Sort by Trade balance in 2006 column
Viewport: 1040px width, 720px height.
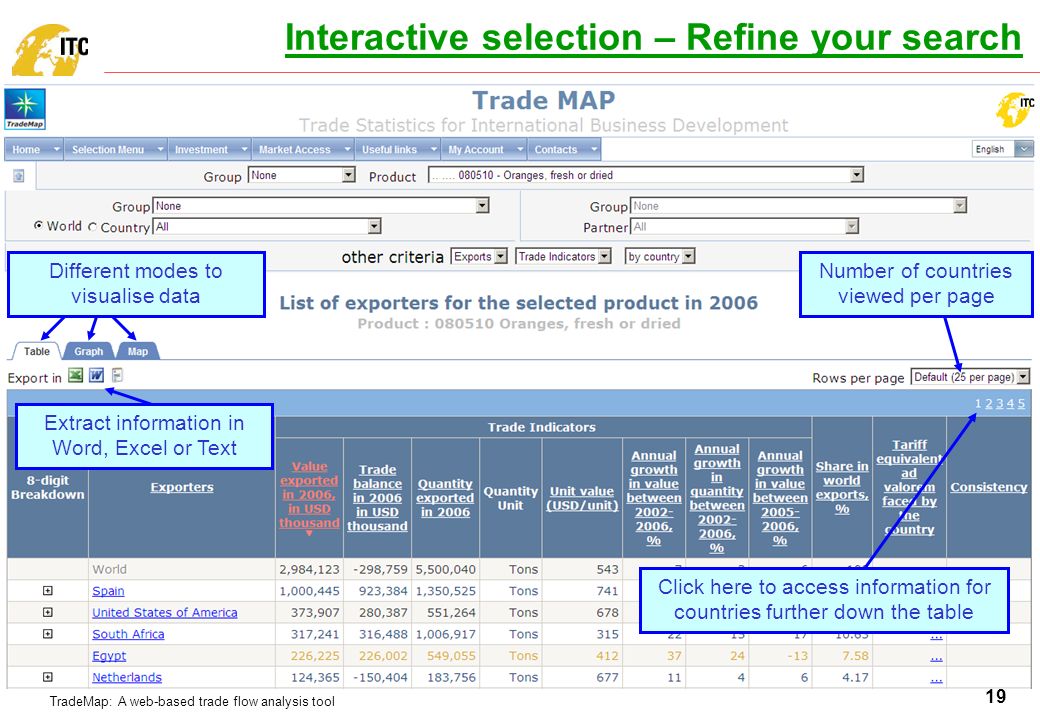(377, 497)
